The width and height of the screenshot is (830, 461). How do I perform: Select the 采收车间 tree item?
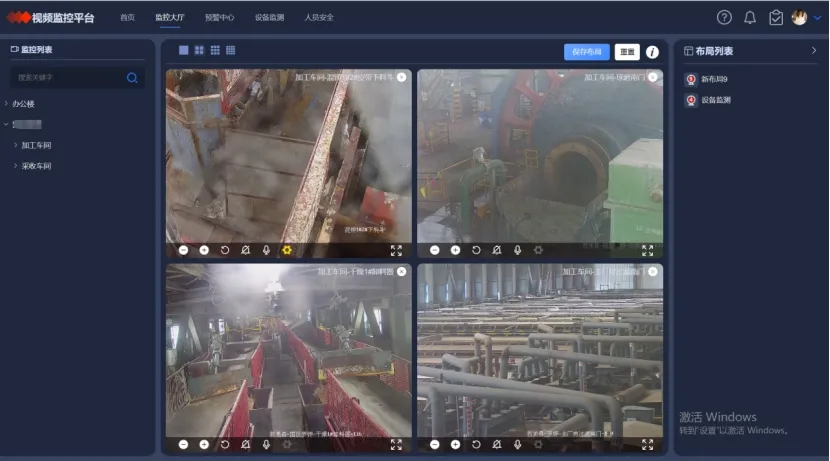(x=36, y=166)
